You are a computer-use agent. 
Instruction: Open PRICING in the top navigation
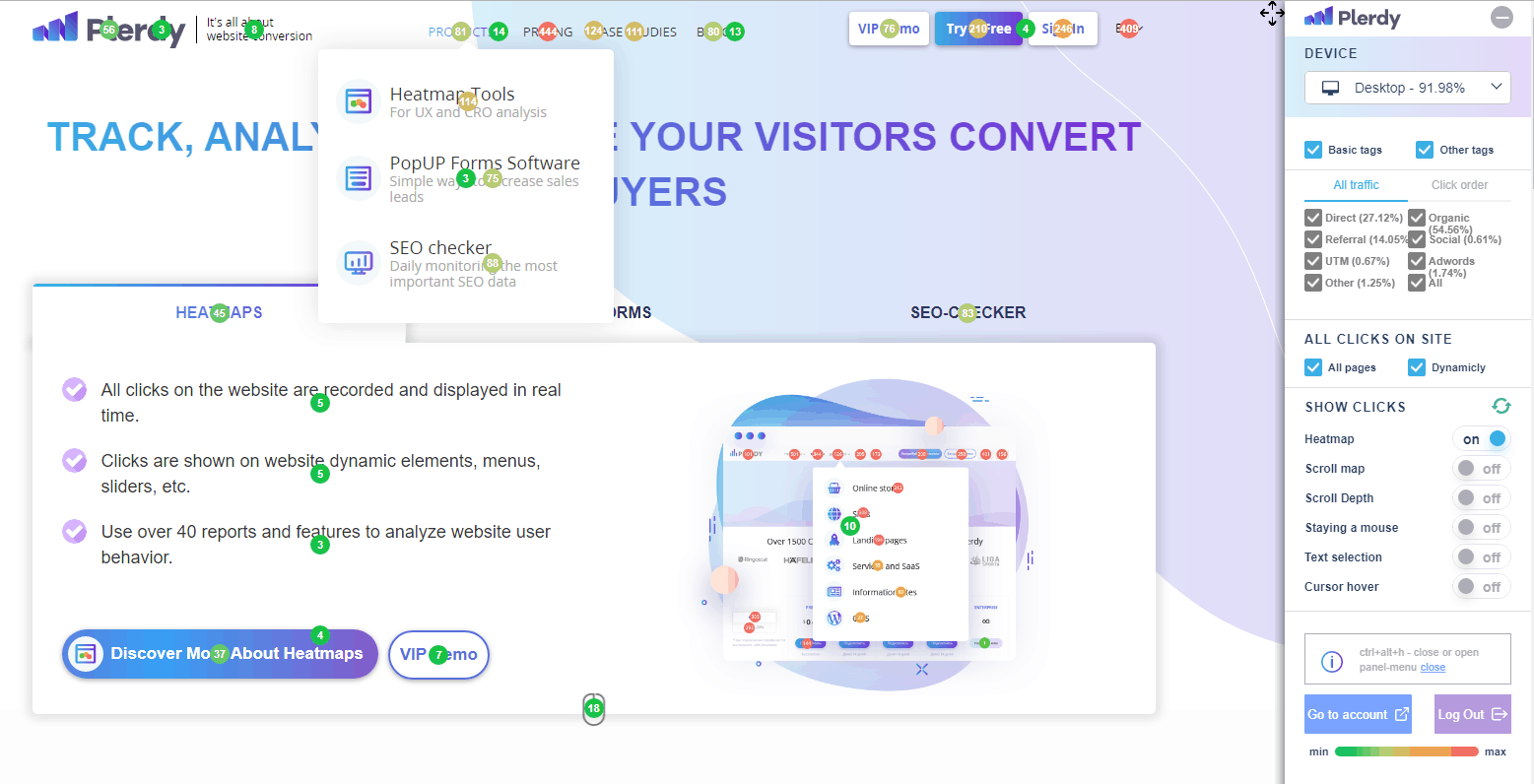(548, 32)
